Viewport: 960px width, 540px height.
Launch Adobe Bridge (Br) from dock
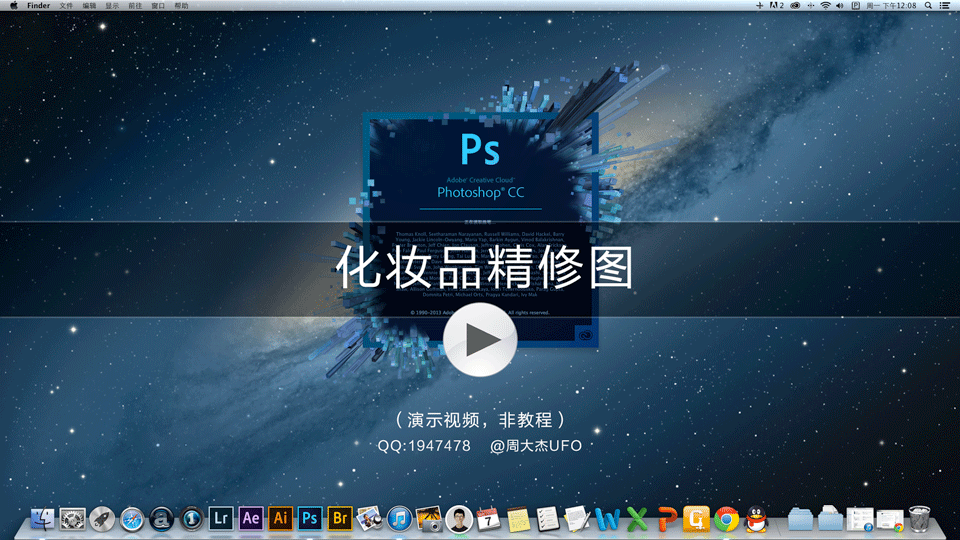click(340, 519)
